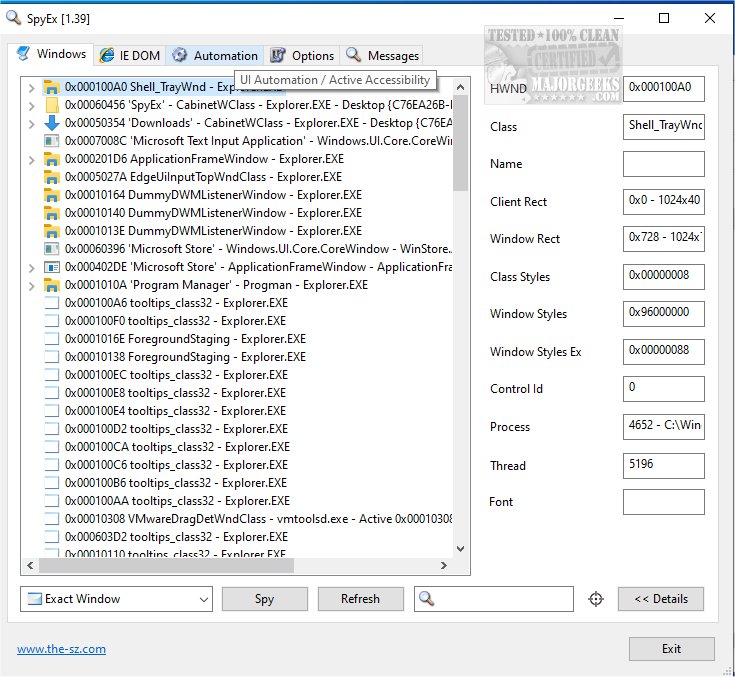Viewport: 735px width, 677px height.
Task: Click the monitor icon in Exact Window combo
Action: (x=35, y=599)
